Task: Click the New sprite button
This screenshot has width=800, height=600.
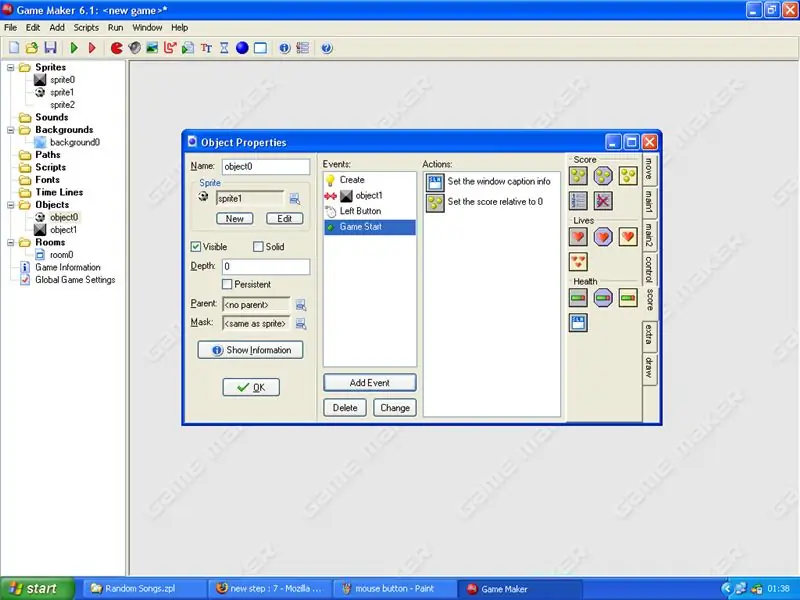Action: (x=235, y=218)
